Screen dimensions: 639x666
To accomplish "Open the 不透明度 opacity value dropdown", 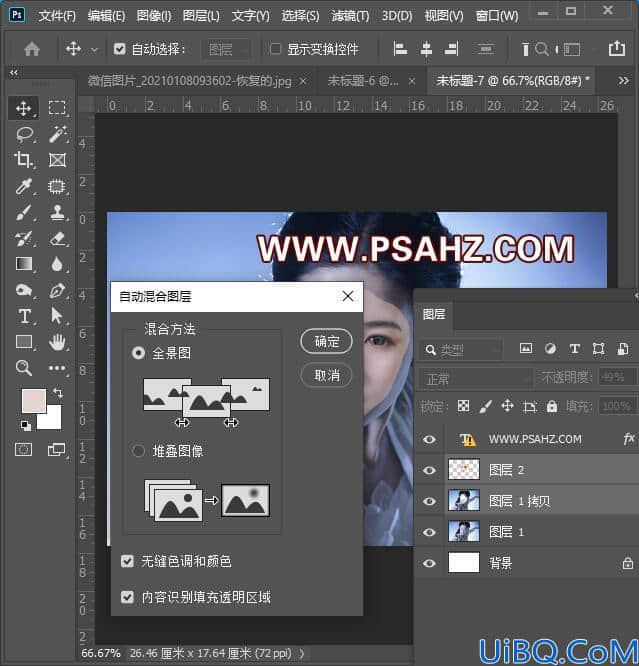I will tap(617, 377).
